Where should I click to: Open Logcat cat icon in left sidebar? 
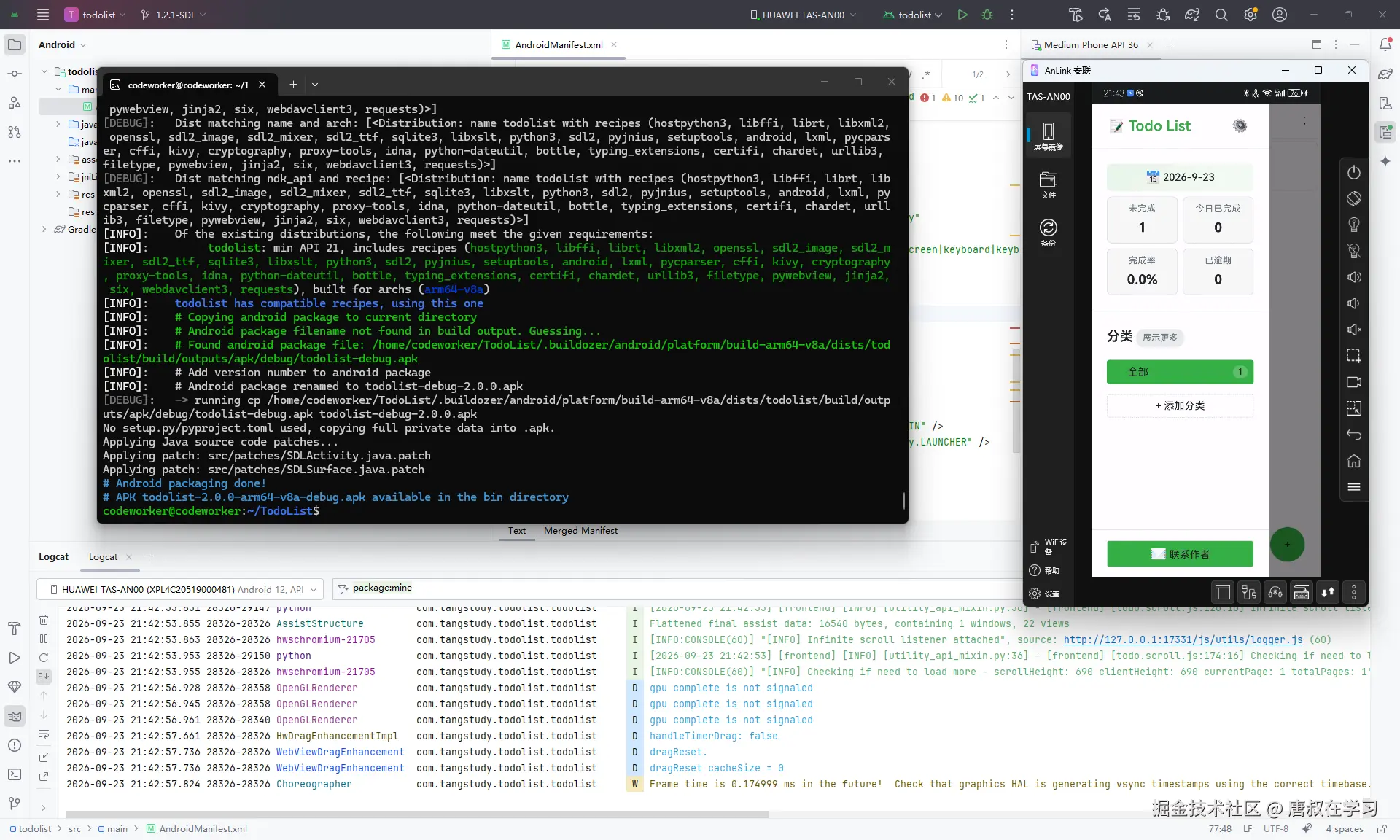pyautogui.click(x=15, y=716)
